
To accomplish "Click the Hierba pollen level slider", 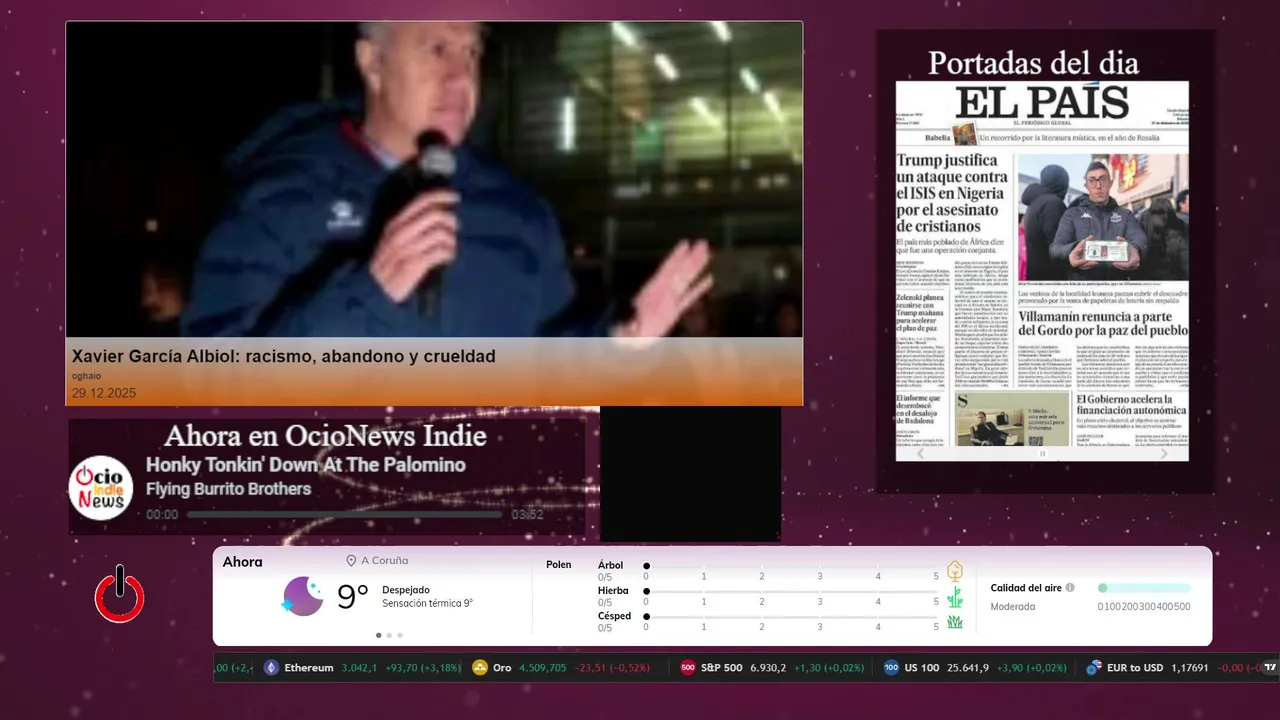I will 791,592.
